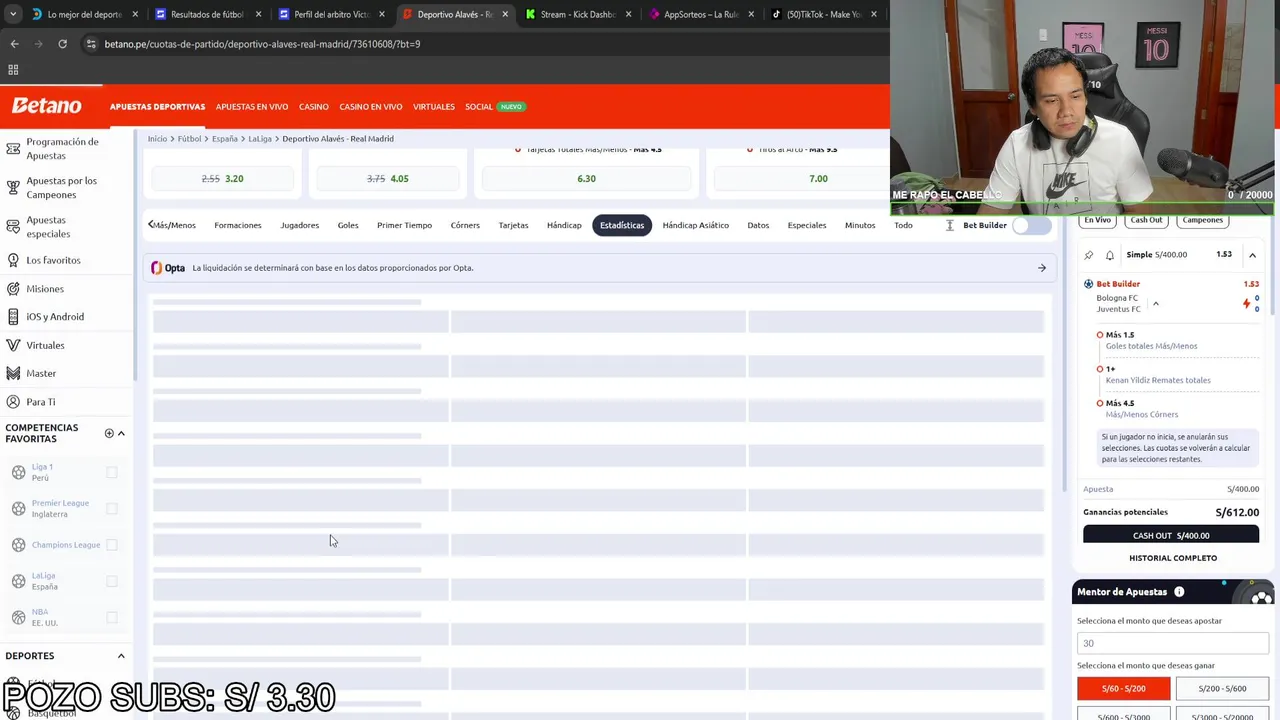The image size is (1280, 720).
Task: Click the CASH OUT S/400.00 button
Action: 1171,535
